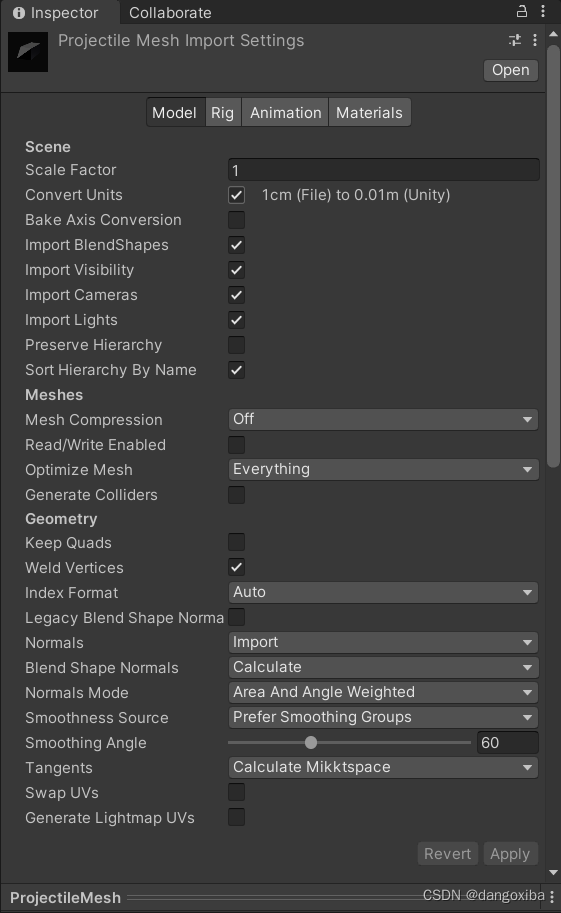This screenshot has width=561, height=913.
Task: Open the Inspector tab kebab menu
Action: tap(543, 11)
